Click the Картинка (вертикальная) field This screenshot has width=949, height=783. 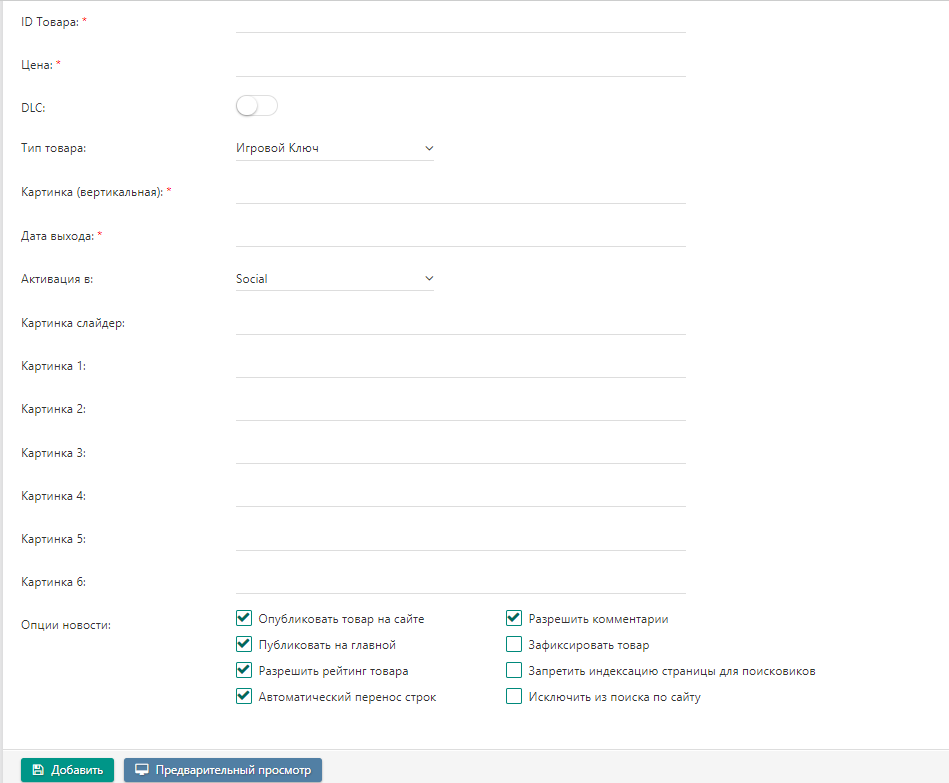tap(460, 191)
